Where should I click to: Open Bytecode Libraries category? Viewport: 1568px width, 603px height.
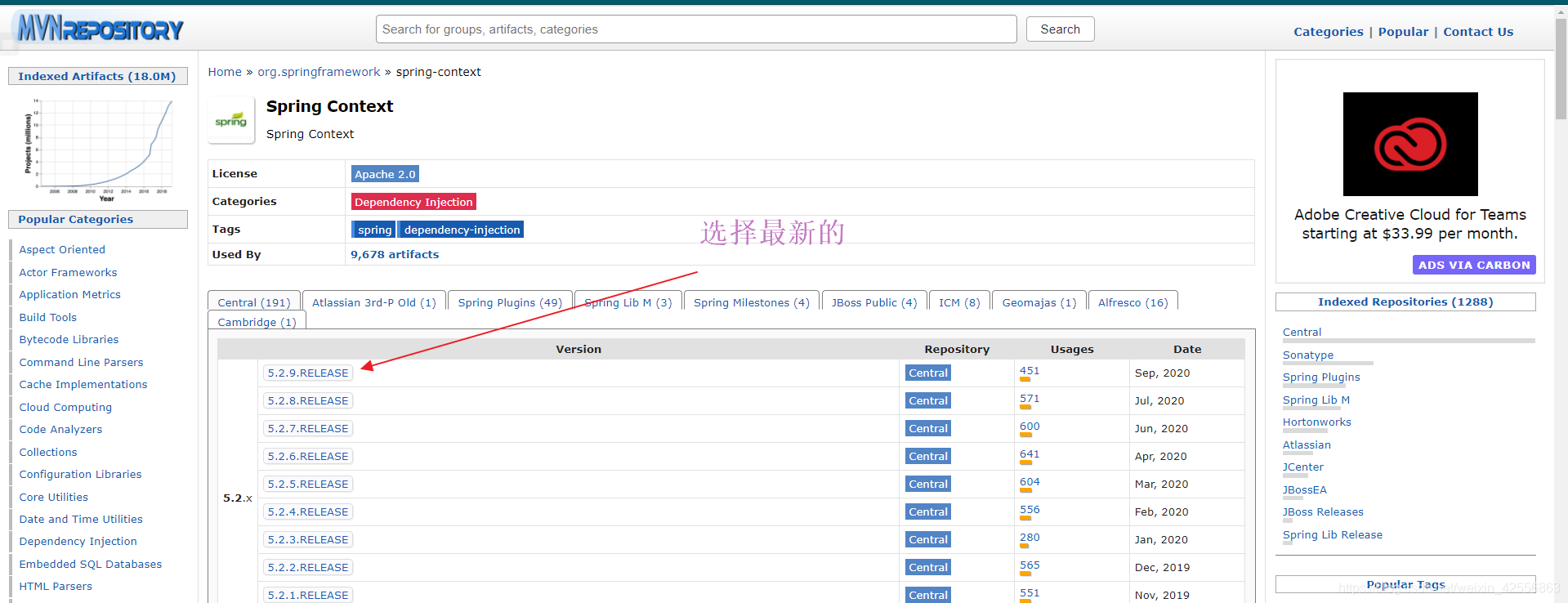[69, 340]
